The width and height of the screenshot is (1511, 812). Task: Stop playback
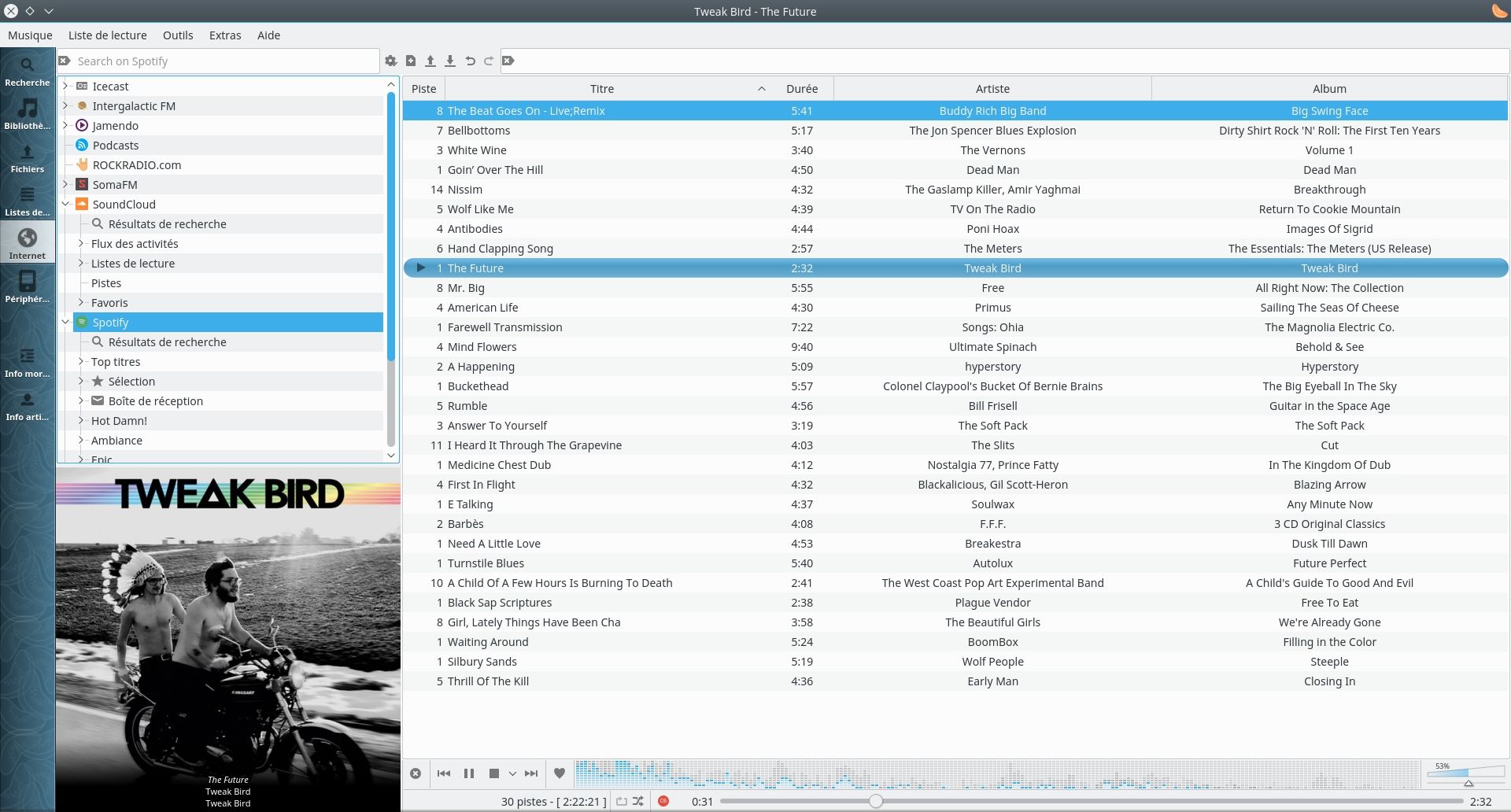tap(494, 773)
